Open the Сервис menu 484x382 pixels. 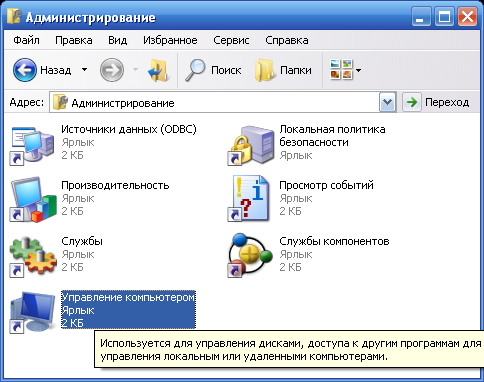coord(231,40)
